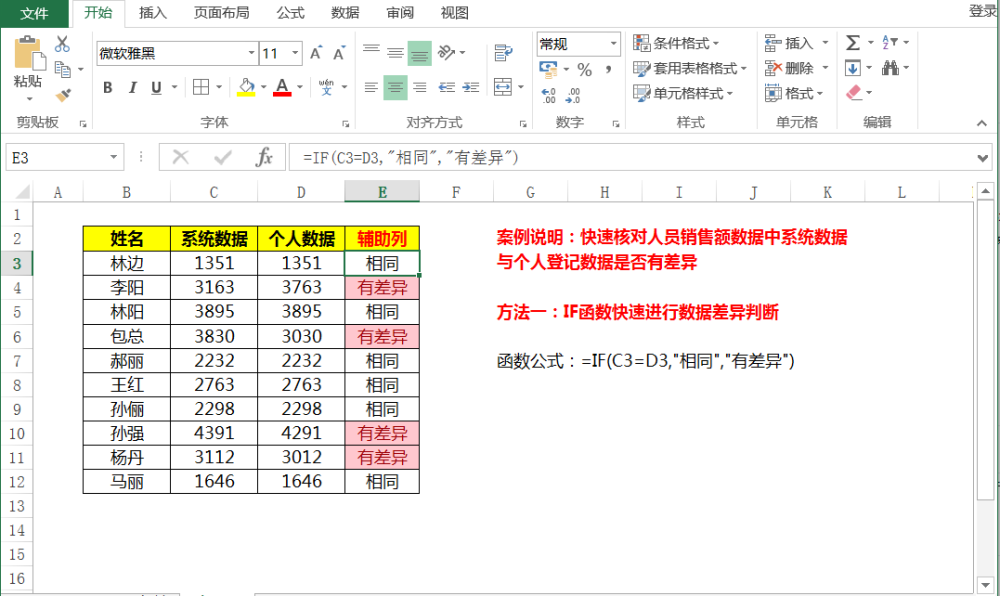The height and width of the screenshot is (596, 1000).
Task: Align cell text to the right
Action: click(x=419, y=87)
